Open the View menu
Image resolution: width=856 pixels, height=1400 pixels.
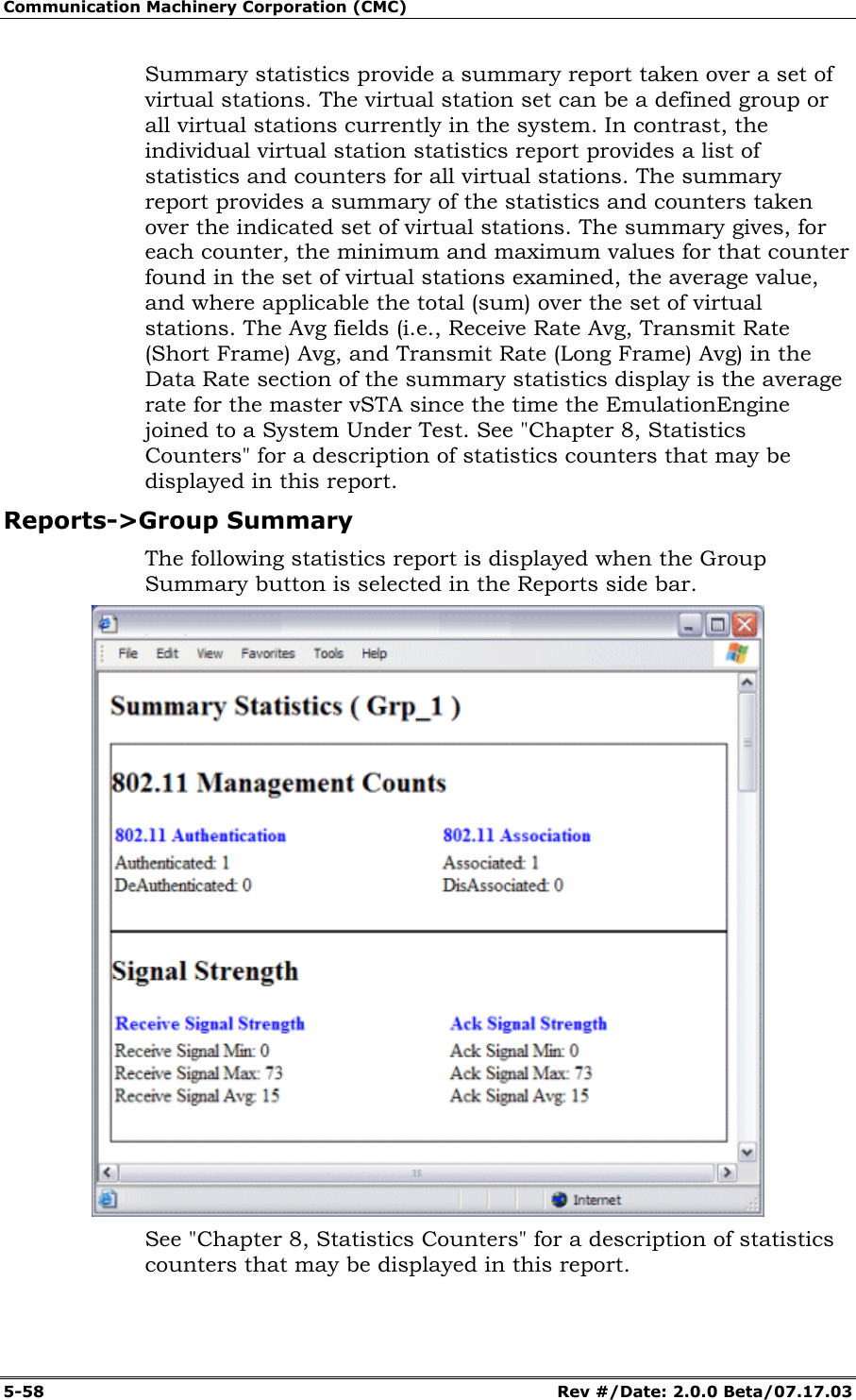point(210,653)
